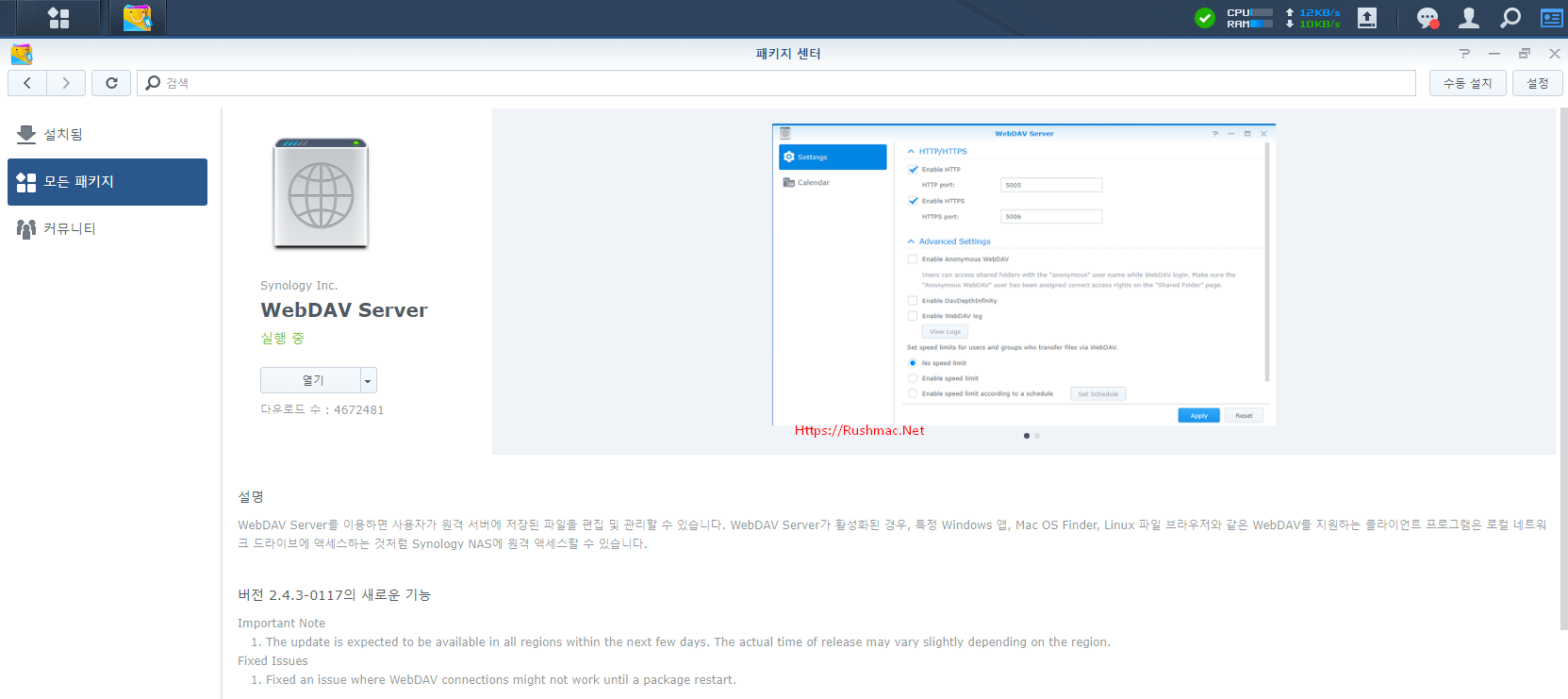Click the package search field
The width and height of the screenshot is (1568, 699).
pyautogui.click(x=776, y=83)
